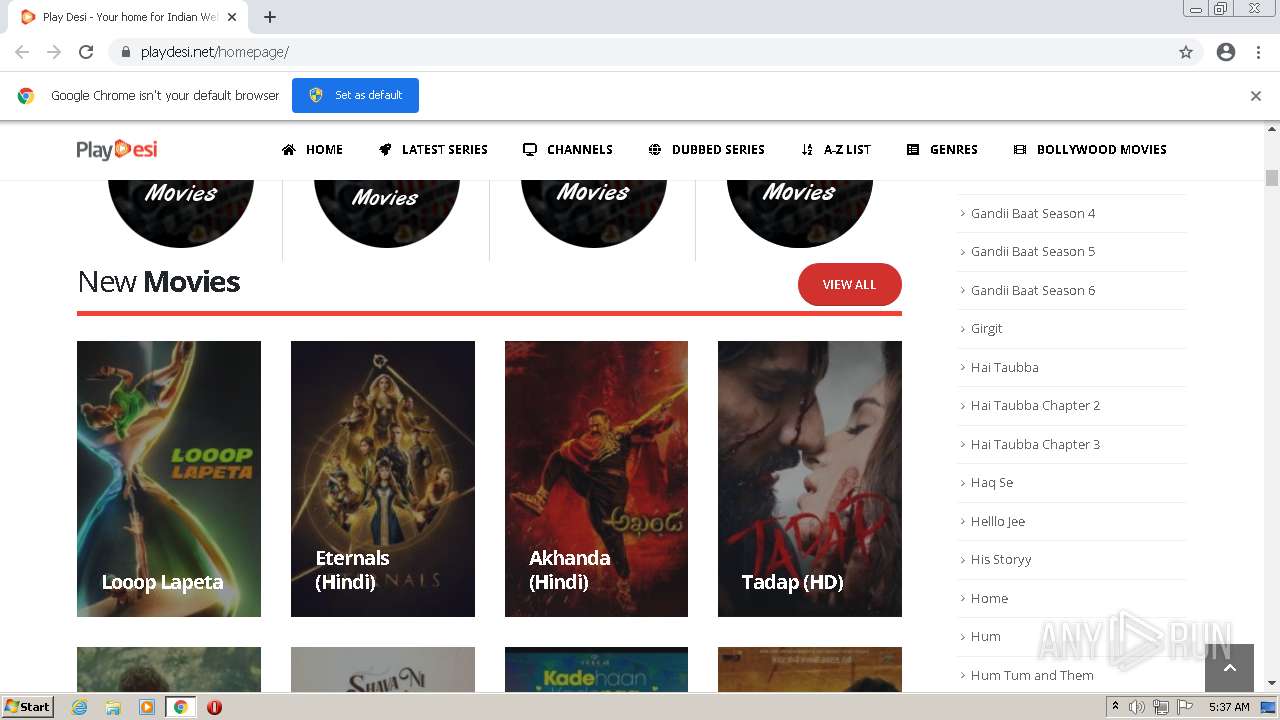Open LATEST SERIES menu
Image resolution: width=1280 pixels, height=720 pixels.
[433, 149]
